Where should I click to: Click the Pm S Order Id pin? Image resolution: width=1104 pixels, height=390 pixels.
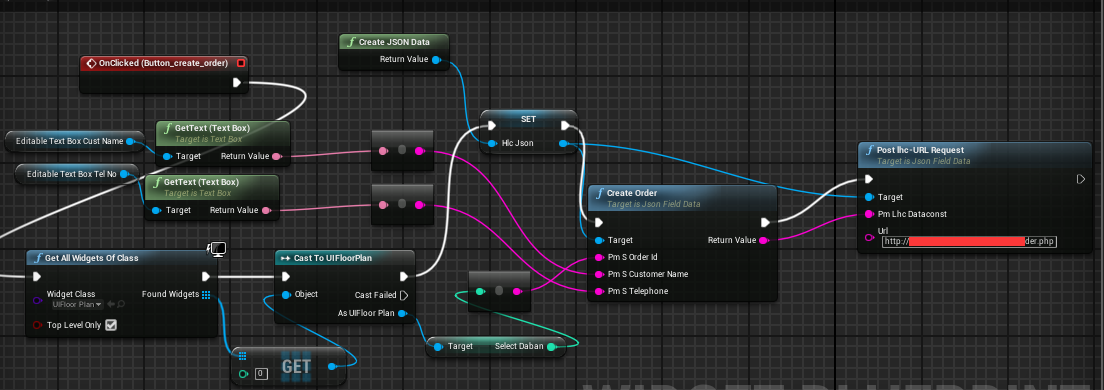[599, 257]
